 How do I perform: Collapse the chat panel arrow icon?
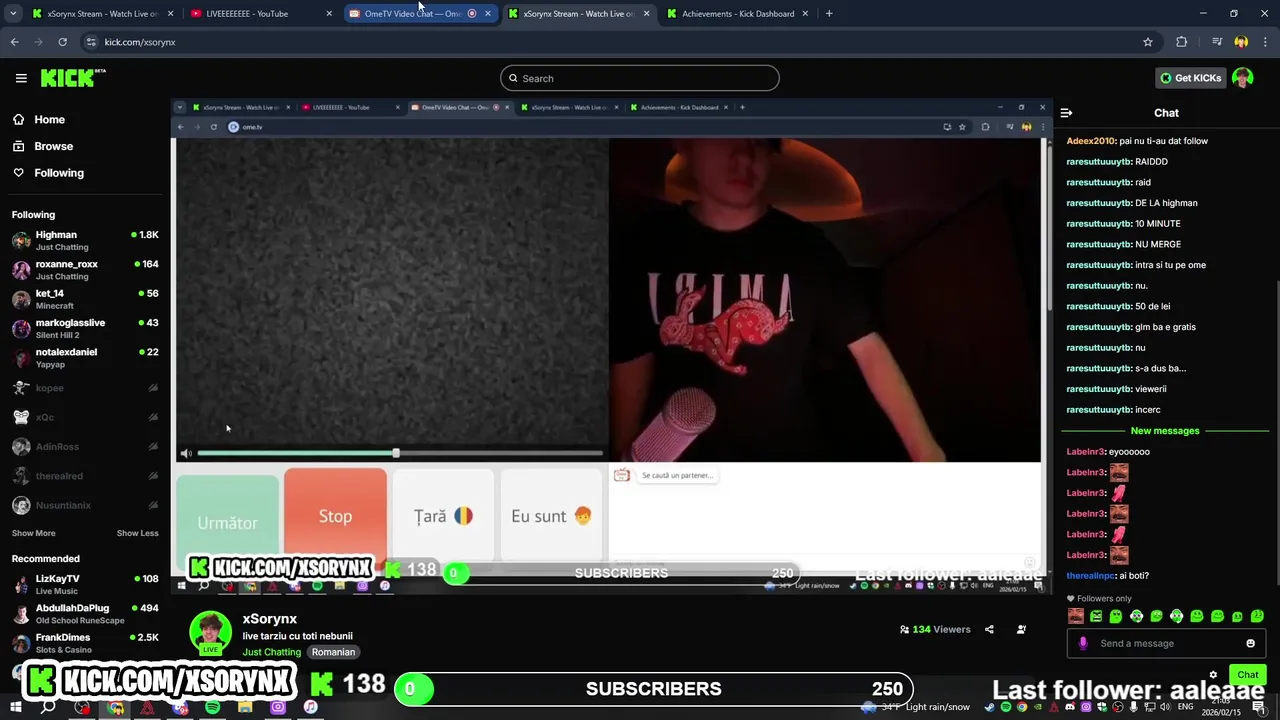click(x=1066, y=113)
